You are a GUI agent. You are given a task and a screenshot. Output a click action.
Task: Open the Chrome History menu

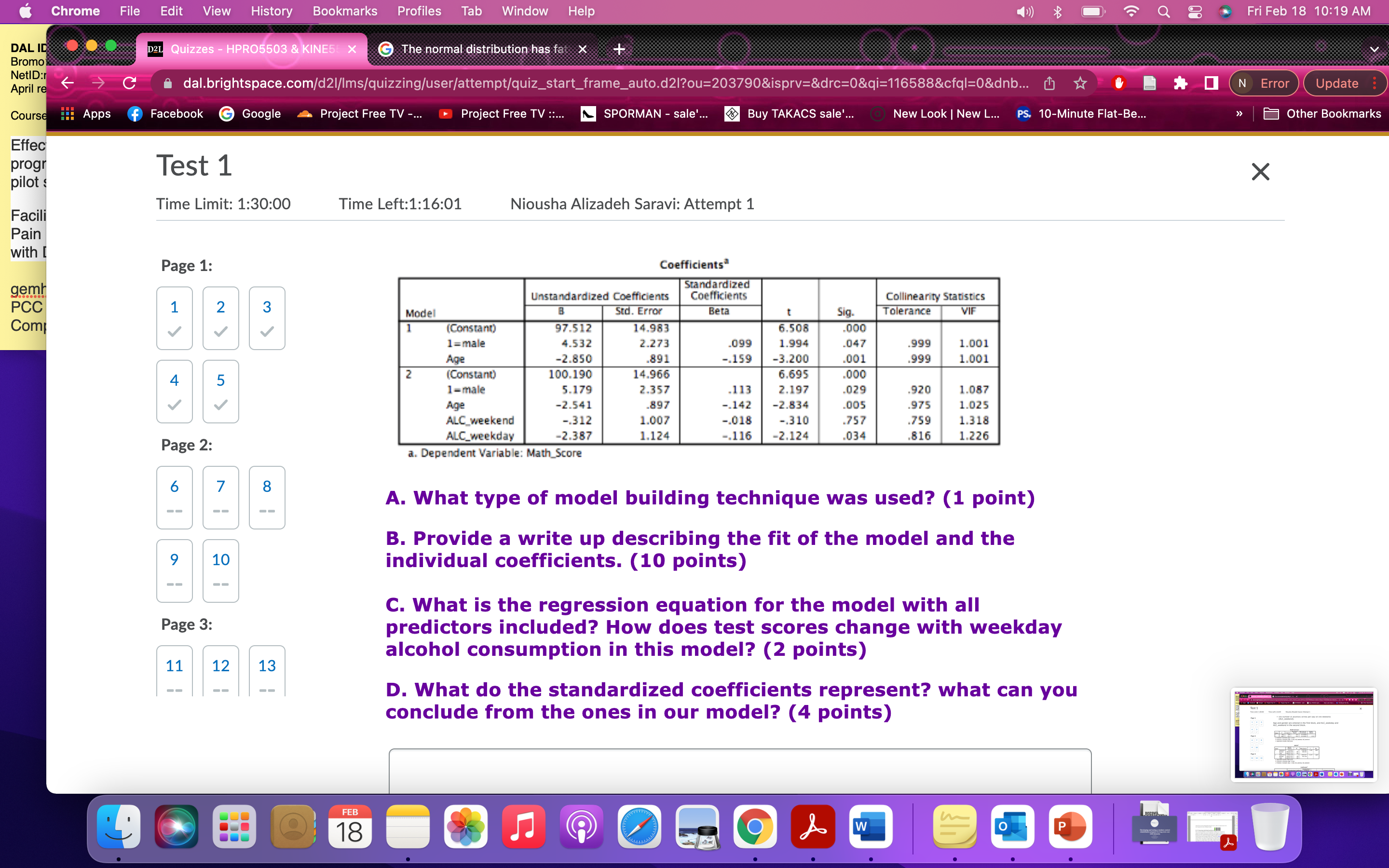[271, 11]
